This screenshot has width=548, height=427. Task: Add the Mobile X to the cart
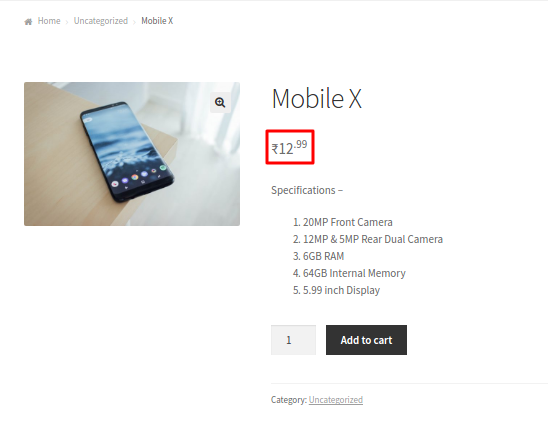(366, 340)
